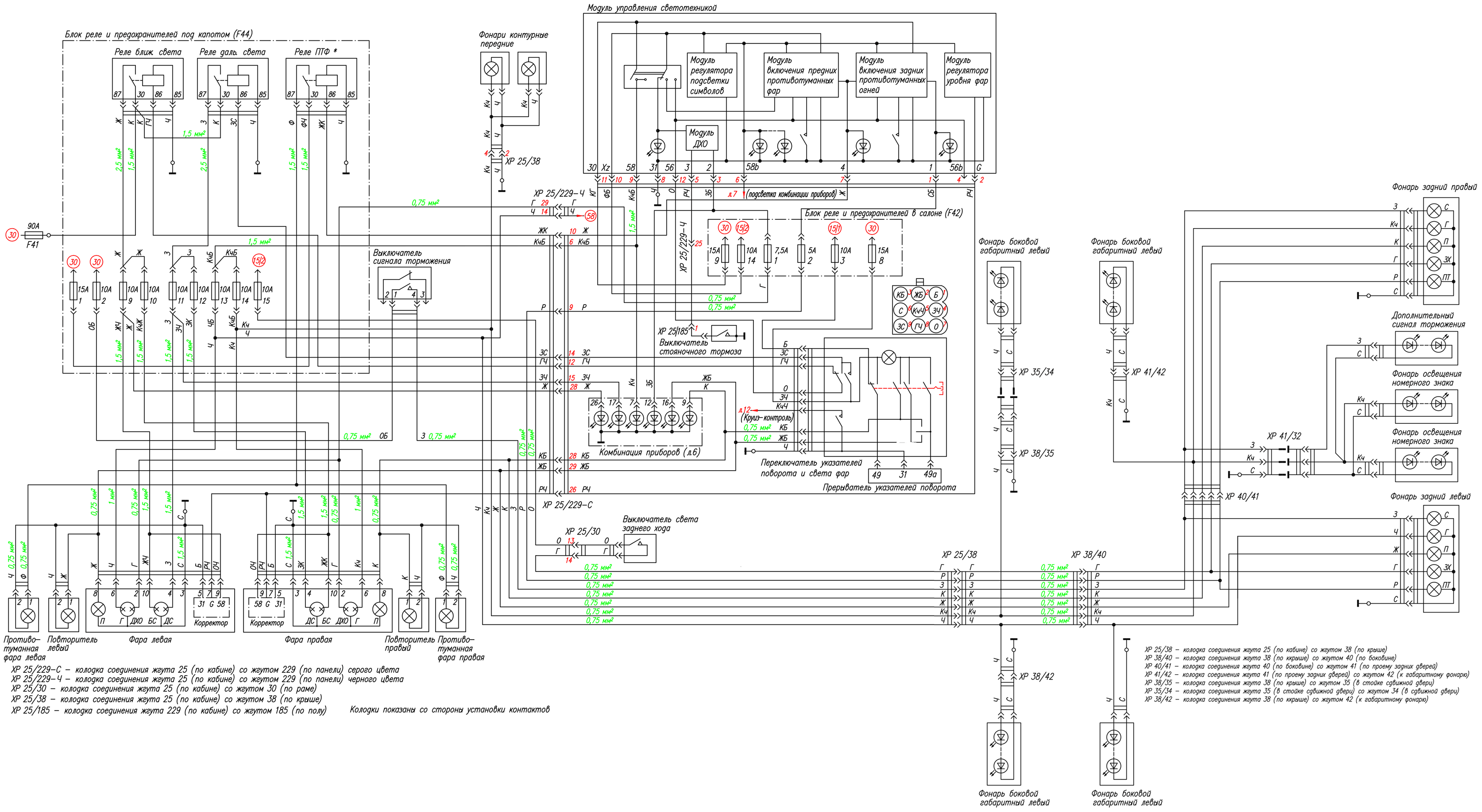
Task: Click the '90A' fuse rating label
Action: click(34, 227)
